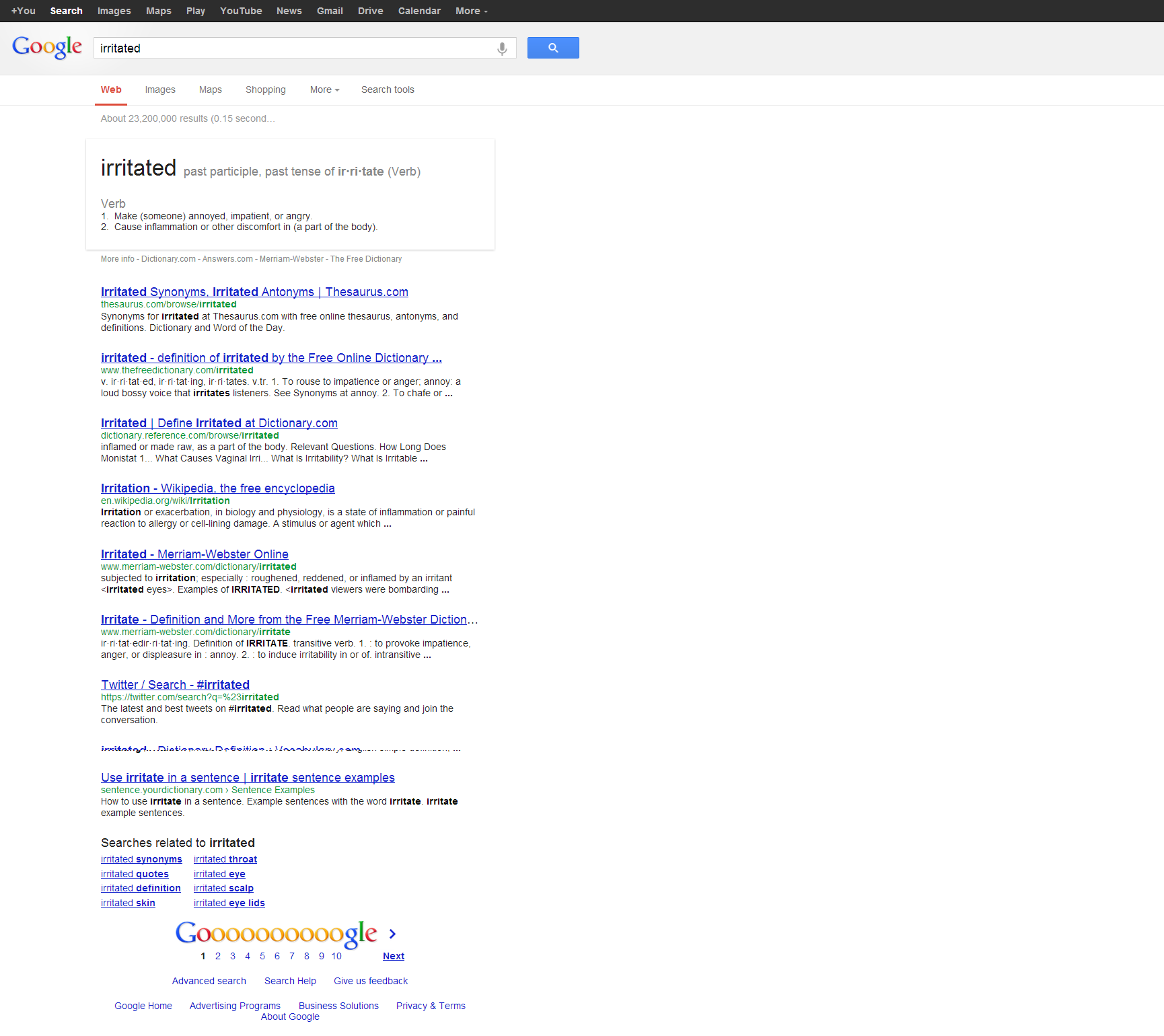Click the large irritated heading in definition box

(139, 168)
